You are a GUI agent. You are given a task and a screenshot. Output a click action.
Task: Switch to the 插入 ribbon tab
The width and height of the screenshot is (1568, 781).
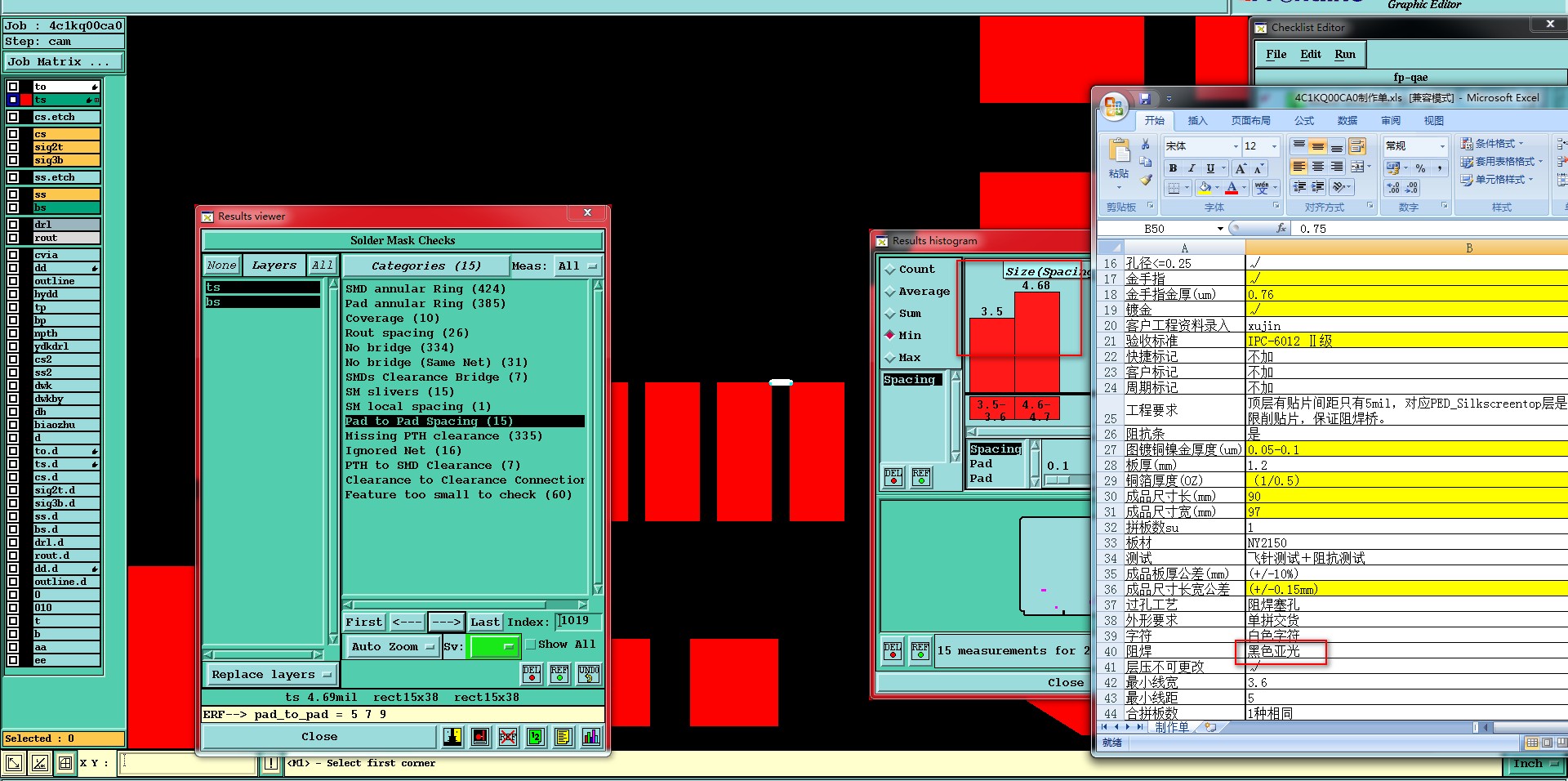tap(1197, 121)
